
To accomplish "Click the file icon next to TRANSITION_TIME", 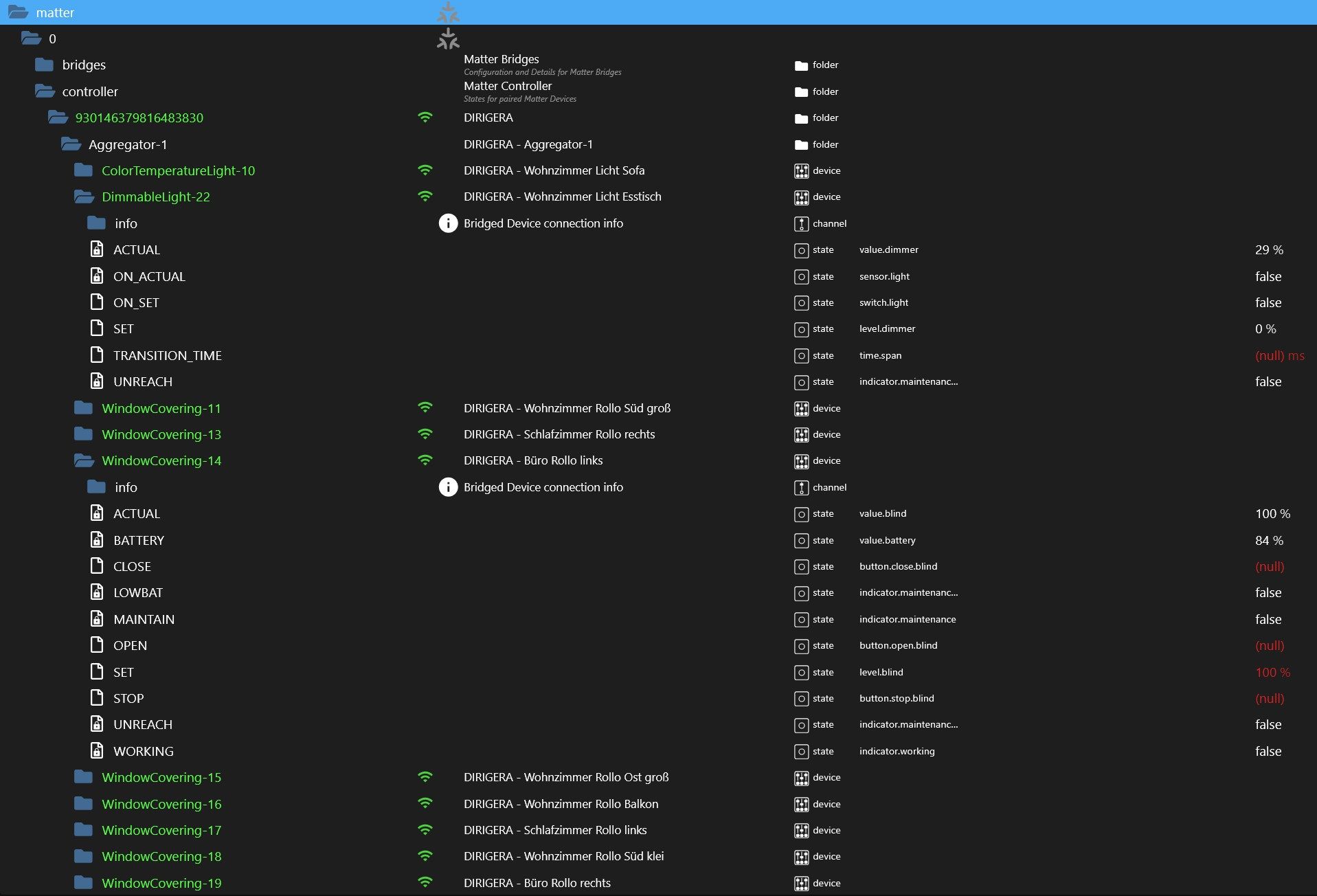I will pyautogui.click(x=98, y=355).
